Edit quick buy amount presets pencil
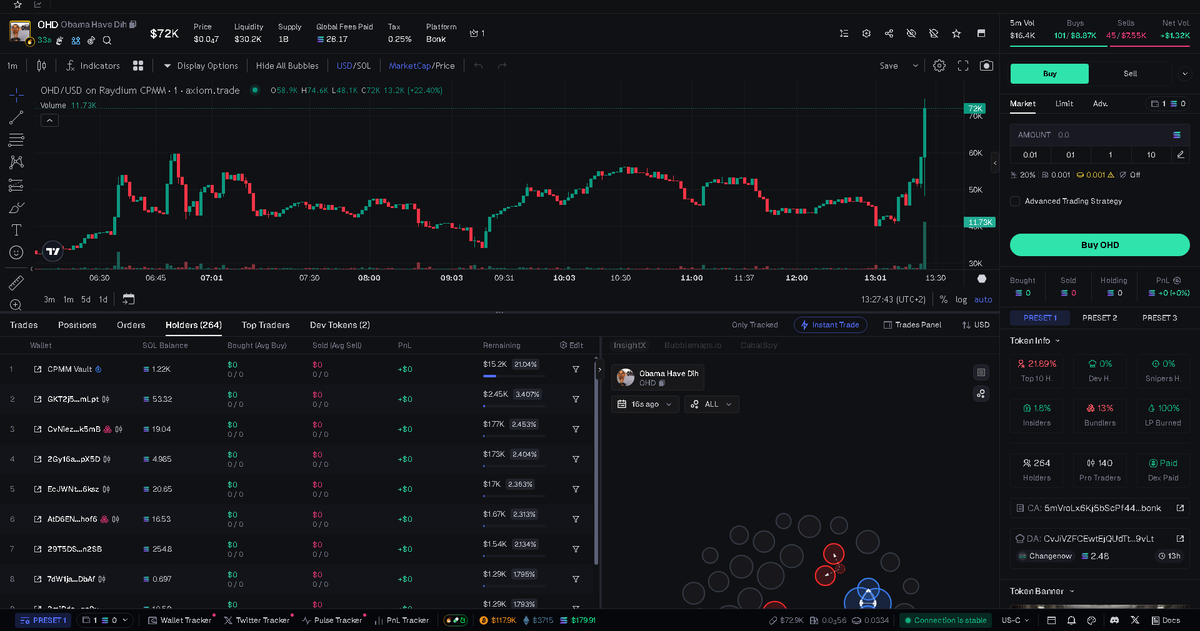The width and height of the screenshot is (1200, 631). pyautogui.click(x=1180, y=154)
